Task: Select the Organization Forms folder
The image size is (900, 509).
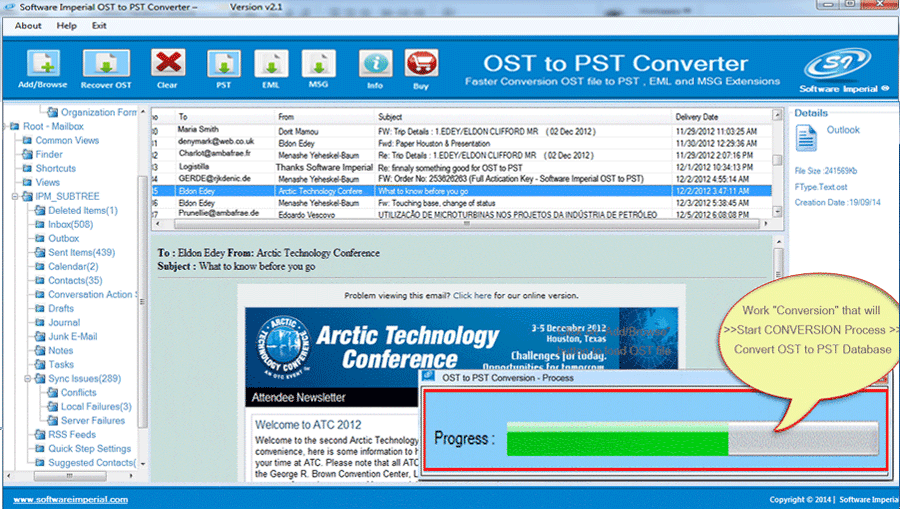Action: pyautogui.click(x=99, y=112)
